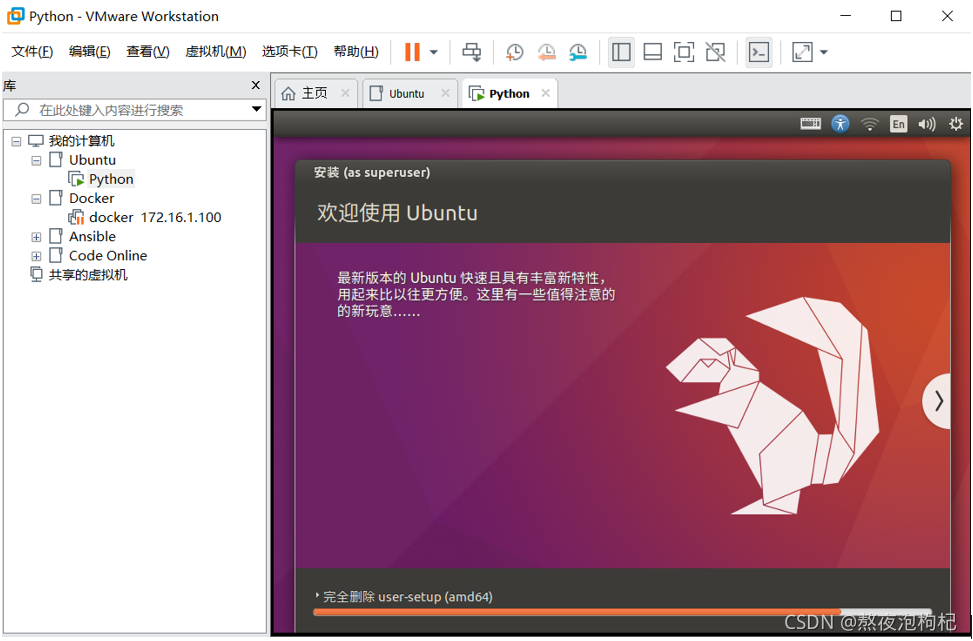Image resolution: width=973 pixels, height=641 pixels.
Task: Select the Ansible folder in the library
Action: pyautogui.click(x=92, y=236)
